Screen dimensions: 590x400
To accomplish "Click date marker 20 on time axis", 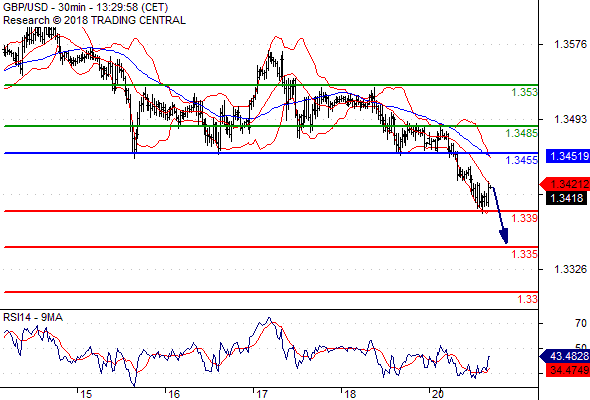I will [x=438, y=394].
